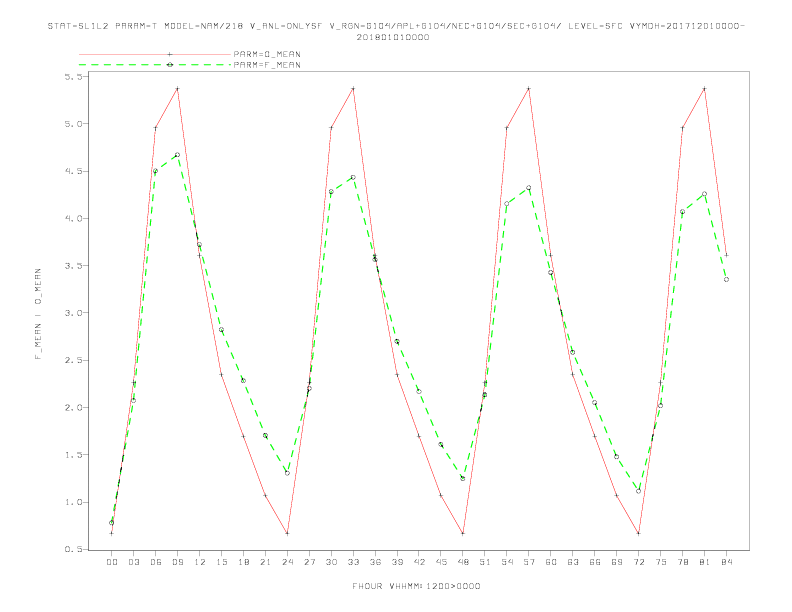Click the 36 forecast hour tick label
Viewport: 792px width, 612px height.
[x=375, y=562]
